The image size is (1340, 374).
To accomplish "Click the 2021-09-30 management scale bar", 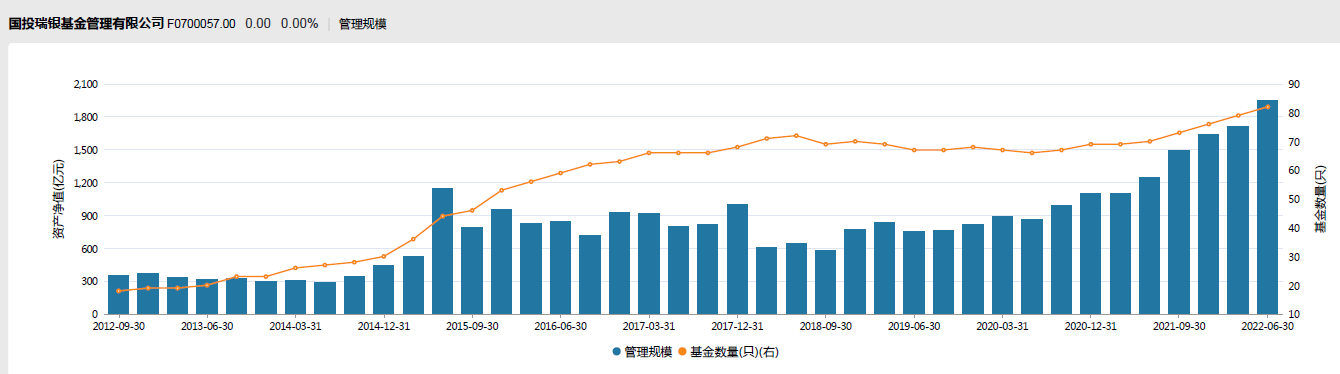I will coord(1179,232).
